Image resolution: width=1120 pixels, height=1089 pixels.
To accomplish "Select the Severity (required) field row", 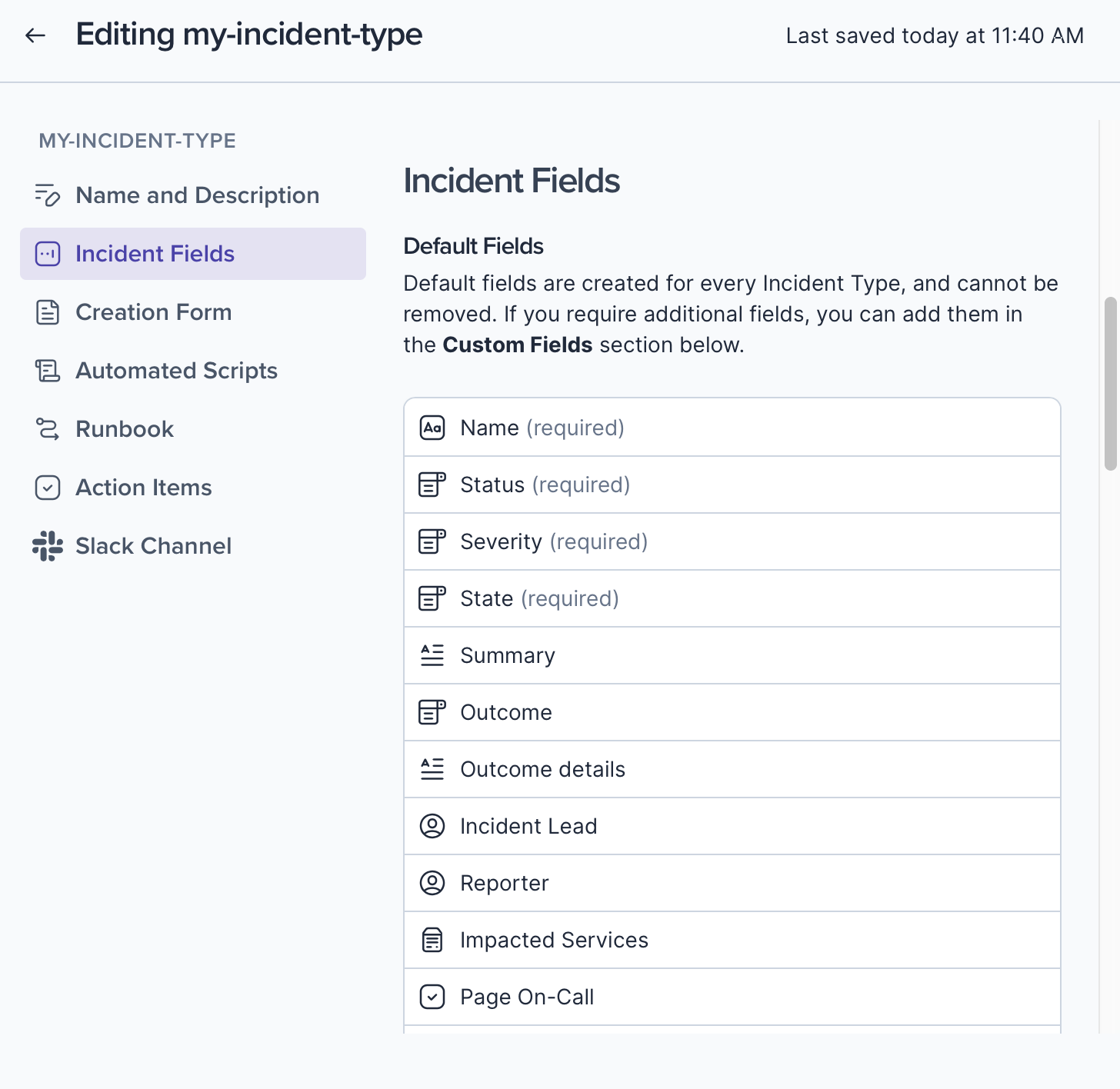I will click(731, 541).
